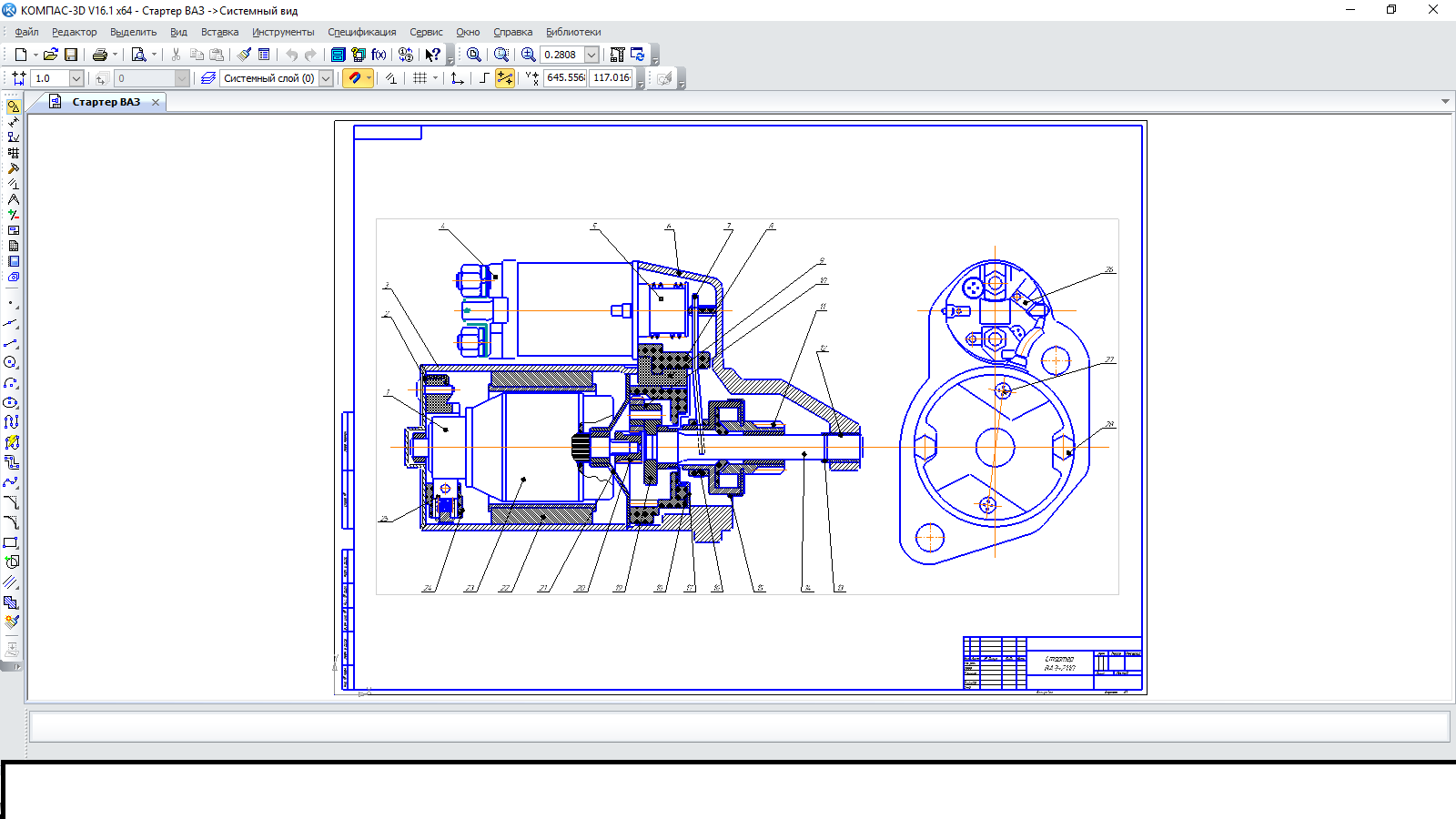The height and width of the screenshot is (819, 1456).
Task: Open the Системный слой layer dropdown
Action: pos(326,78)
